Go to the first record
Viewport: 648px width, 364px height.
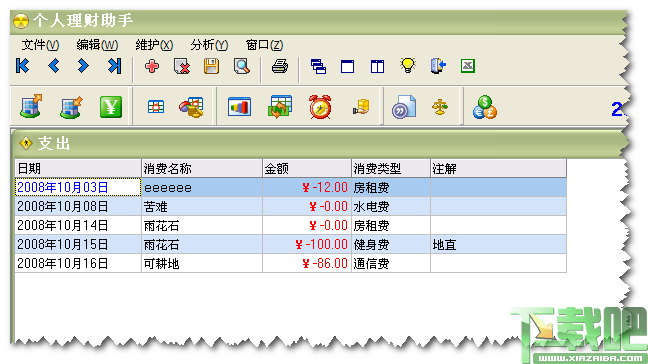tap(23, 66)
